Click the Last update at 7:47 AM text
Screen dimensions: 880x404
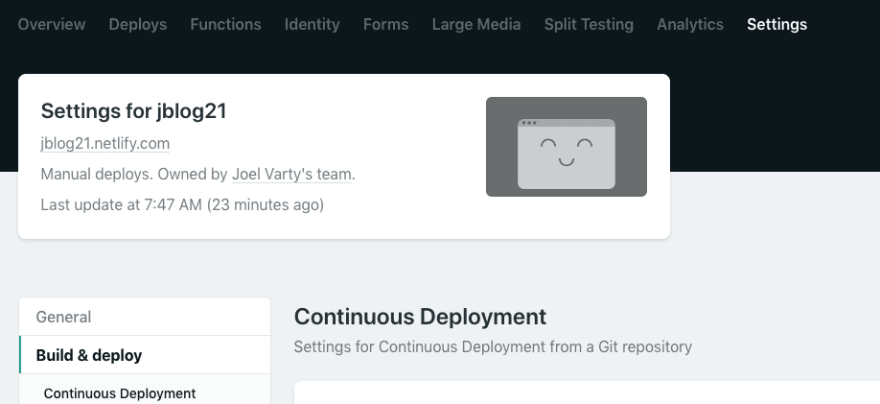coord(182,205)
